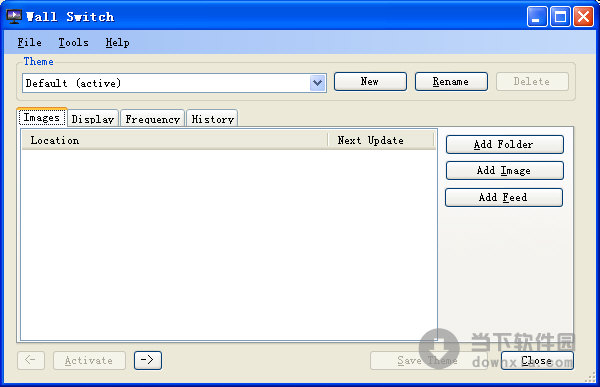Close window with the red X

[583, 17]
